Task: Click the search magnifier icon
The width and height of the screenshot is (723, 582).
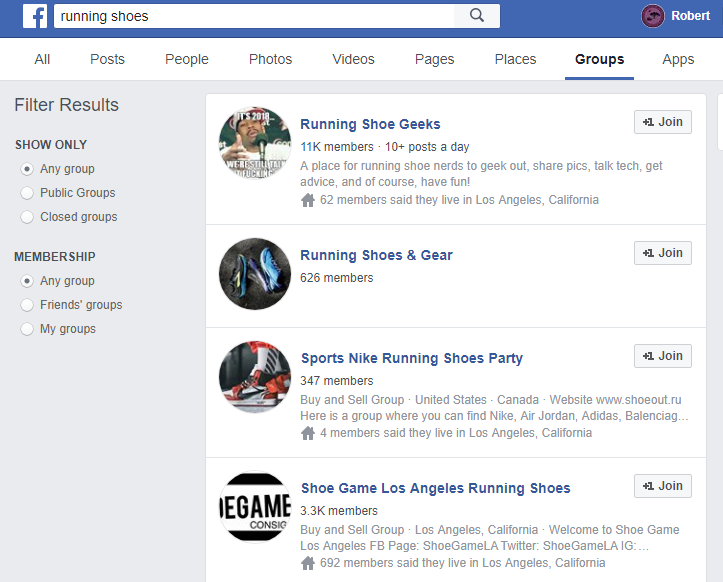Action: click(x=477, y=16)
